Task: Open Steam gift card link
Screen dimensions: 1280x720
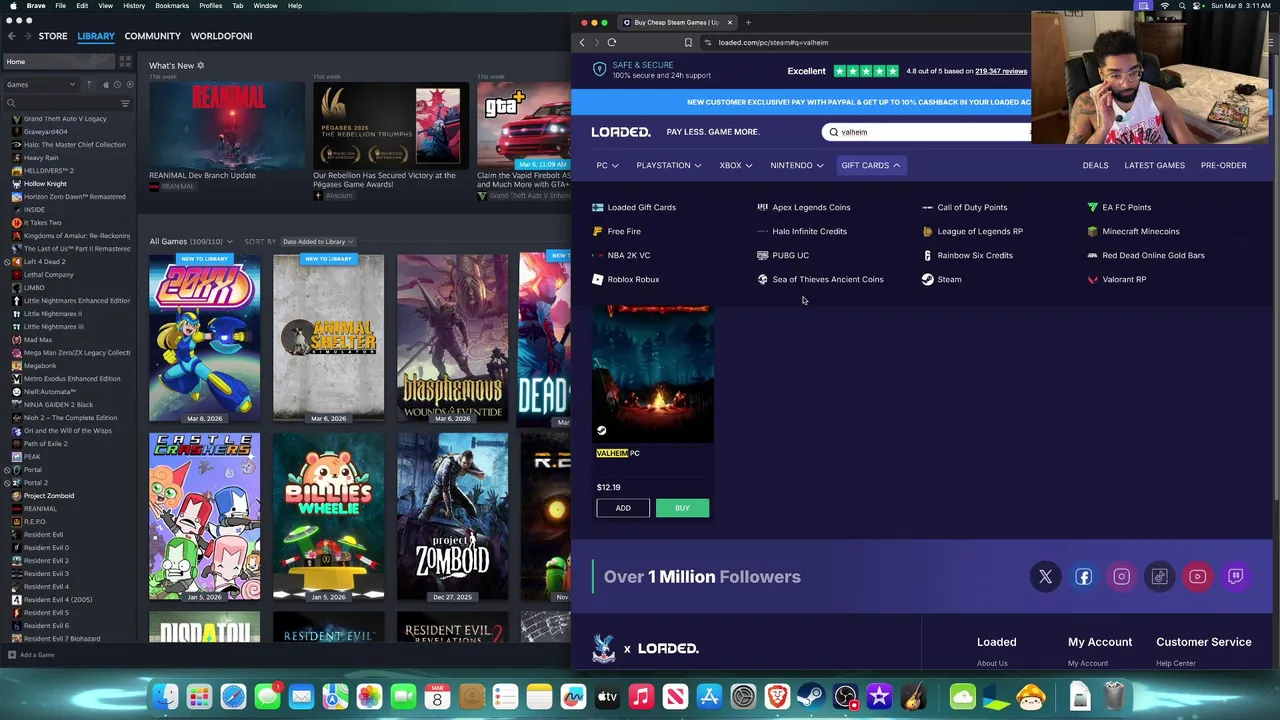Action: pyautogui.click(x=949, y=279)
